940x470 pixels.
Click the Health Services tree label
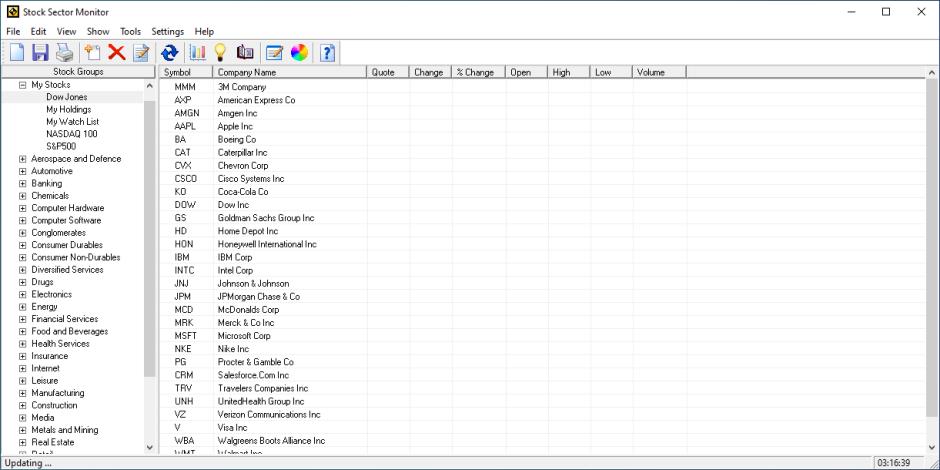coord(60,344)
